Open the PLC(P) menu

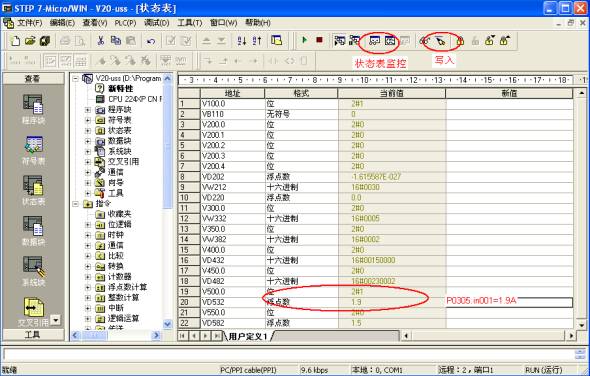[125, 23]
